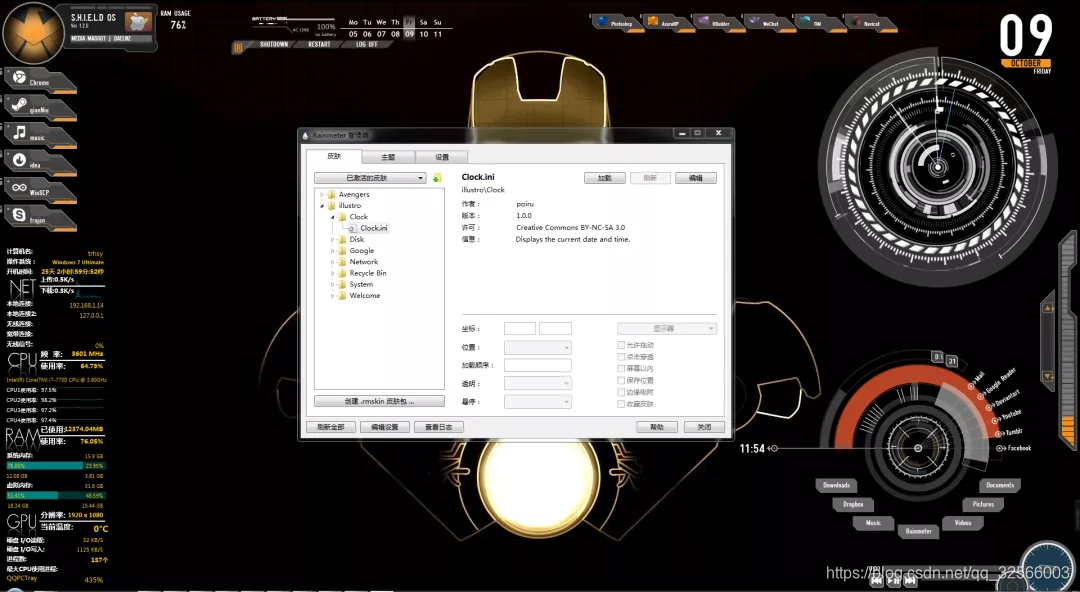The width and height of the screenshot is (1080, 592).
Task: Click the 加载 (Load) button
Action: [605, 178]
